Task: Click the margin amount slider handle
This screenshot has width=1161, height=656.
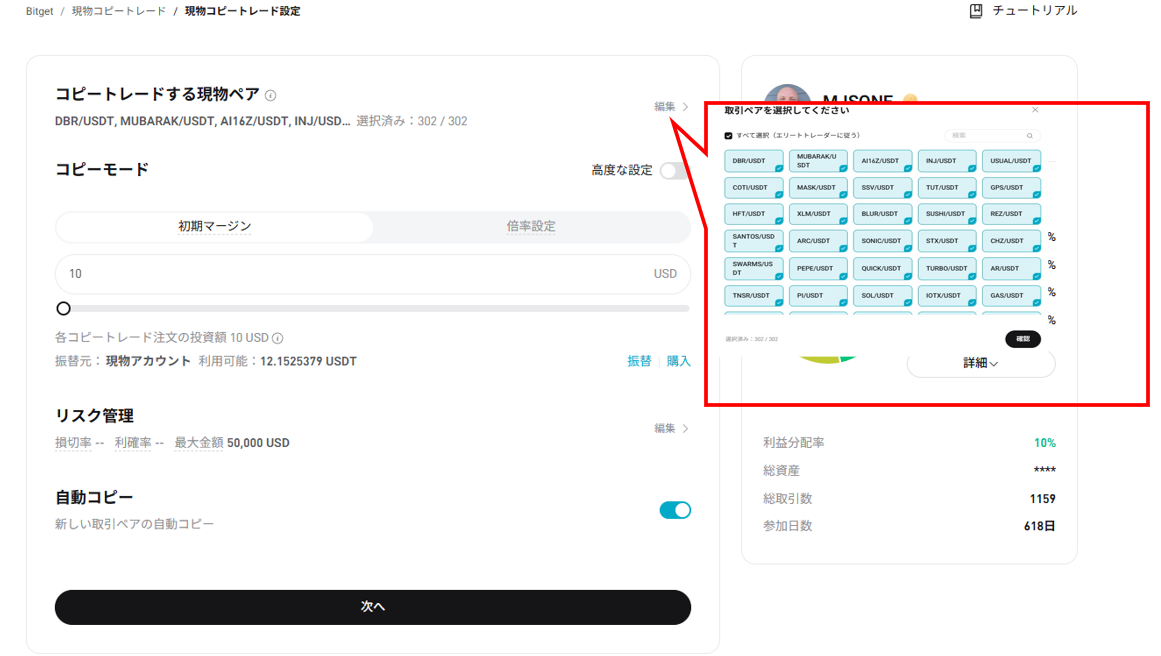Action: point(64,309)
